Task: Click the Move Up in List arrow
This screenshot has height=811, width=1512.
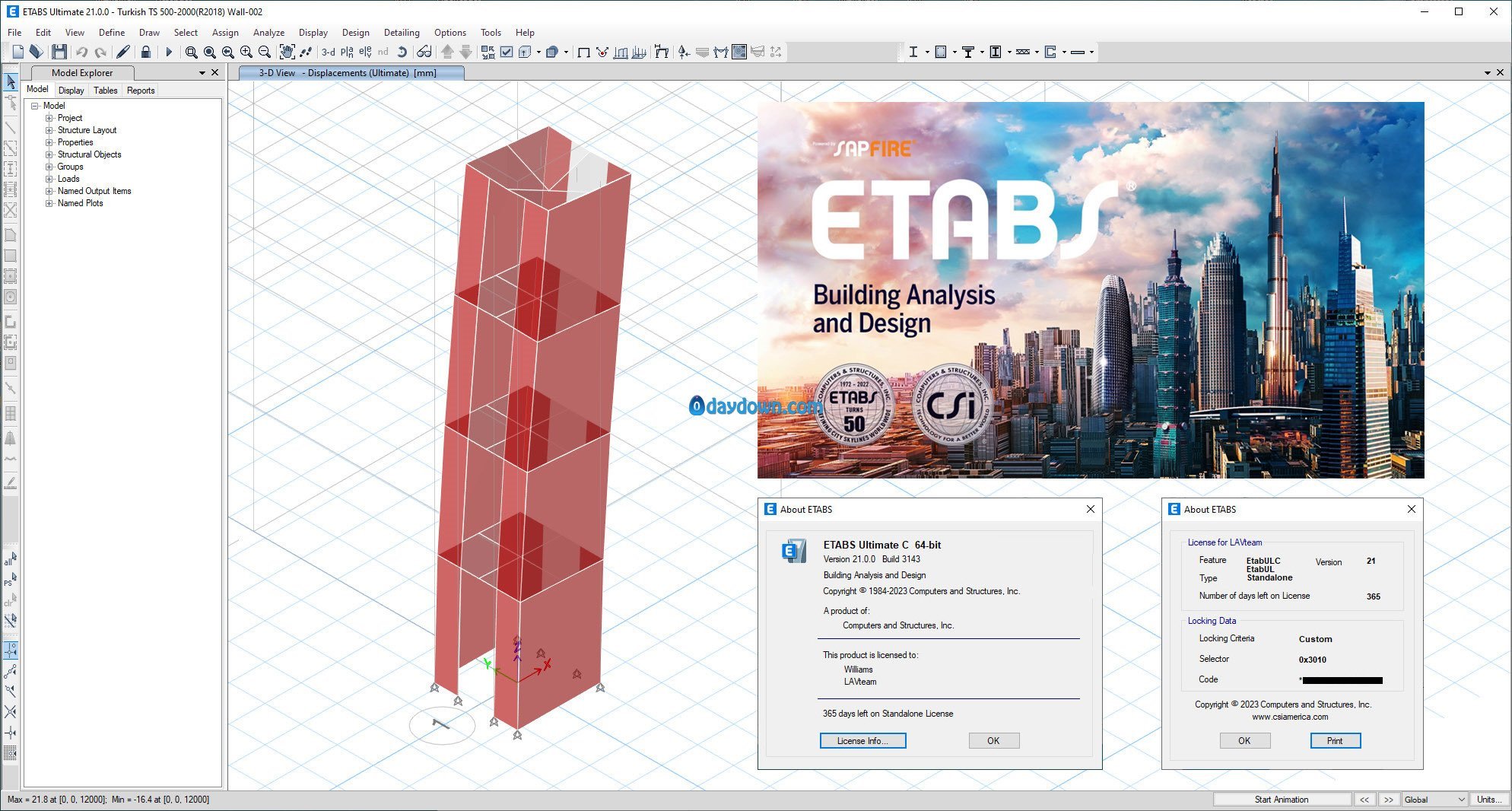Action: (x=447, y=52)
